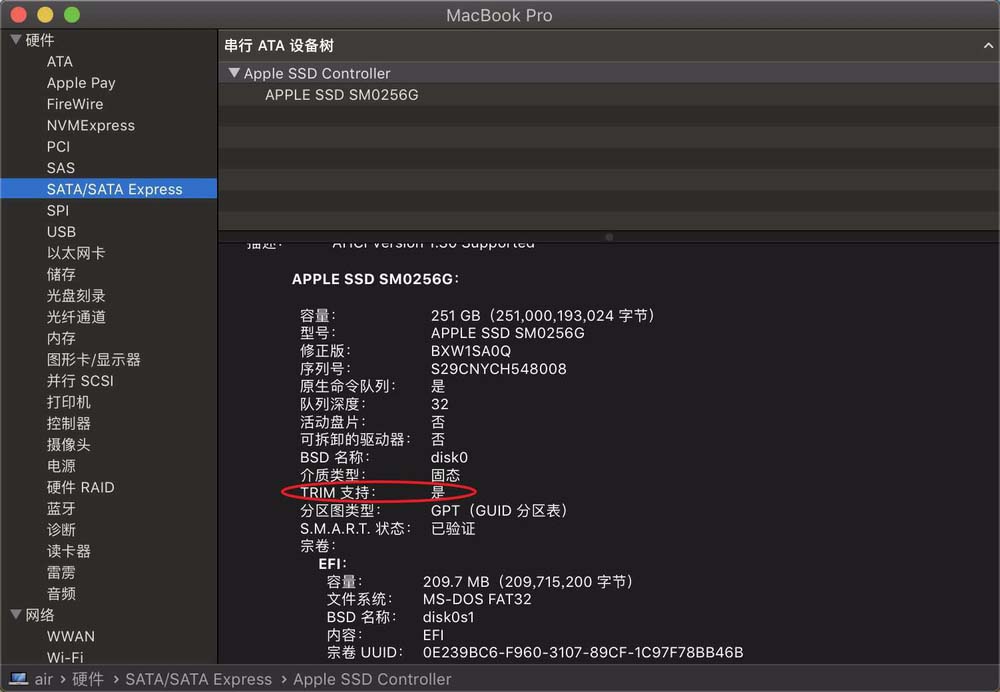
Task: Navigate to 硬件 via the breadcrumb
Action: click(88, 679)
